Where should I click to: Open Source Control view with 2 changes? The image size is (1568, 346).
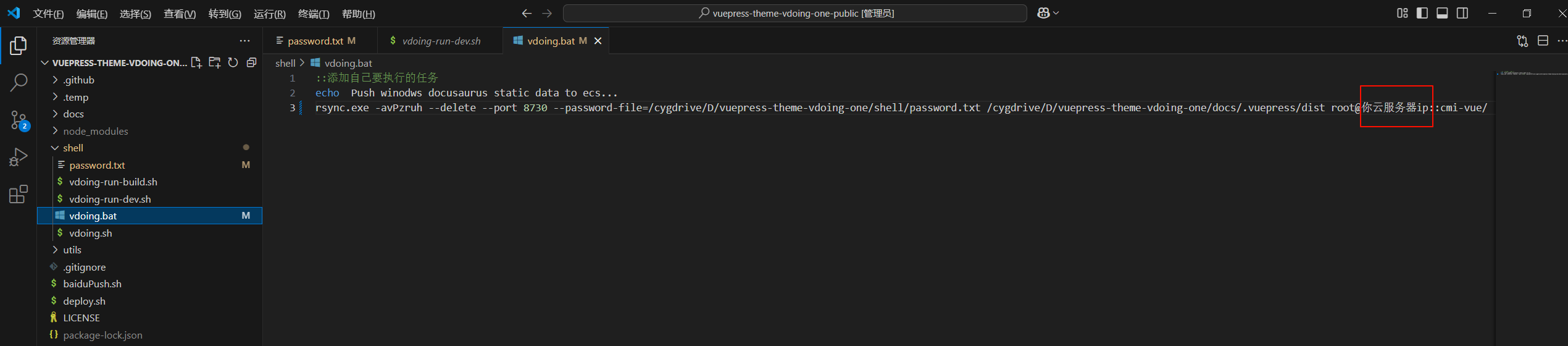point(19,120)
